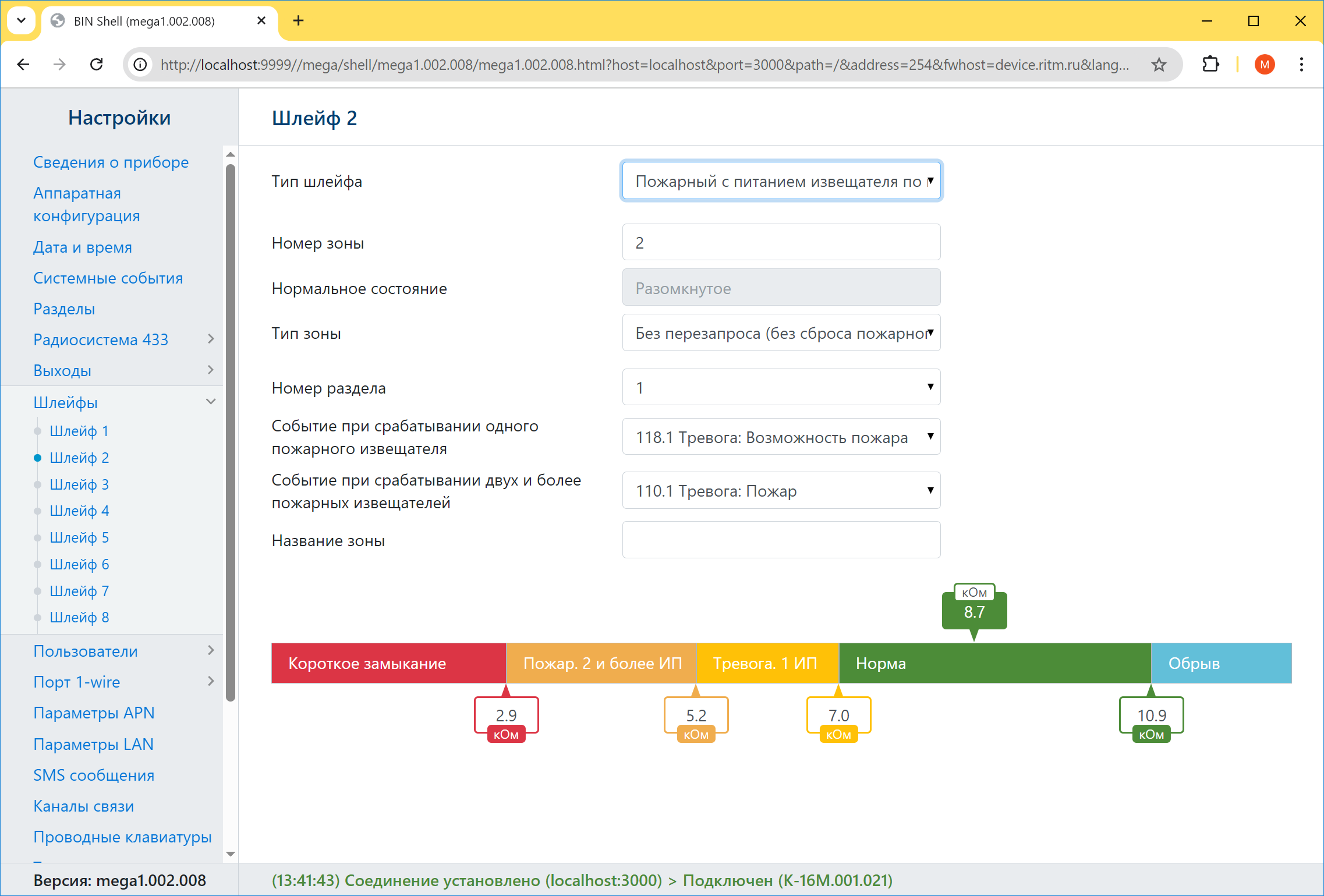Click the red Короткое замыкание segment

pos(389,663)
